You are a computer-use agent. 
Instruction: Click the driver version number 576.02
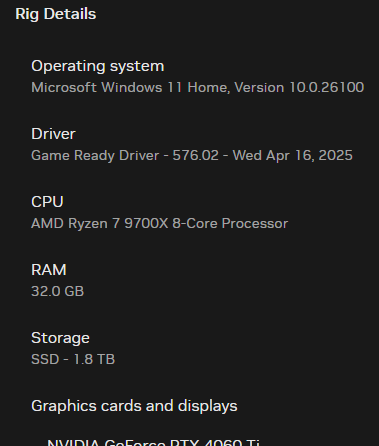pos(195,156)
